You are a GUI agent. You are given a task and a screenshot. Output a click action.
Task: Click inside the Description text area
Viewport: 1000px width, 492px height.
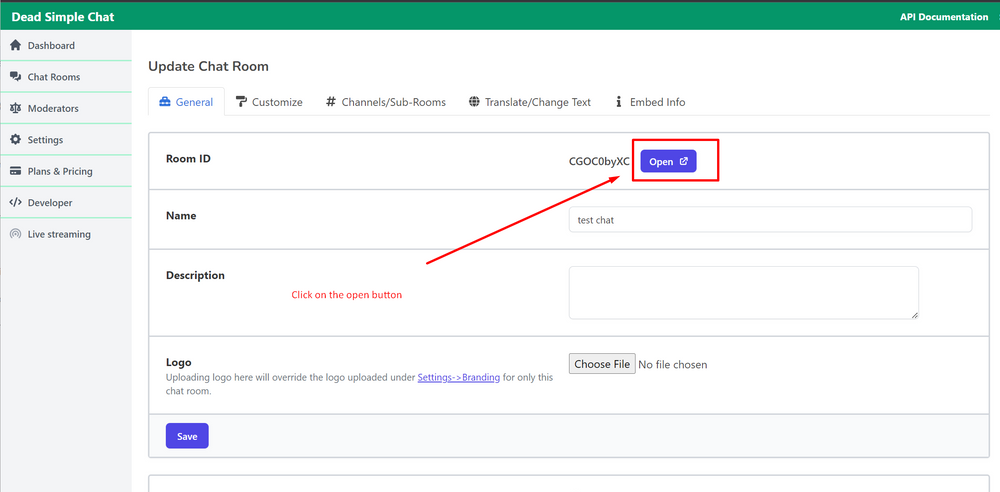[x=743, y=292]
